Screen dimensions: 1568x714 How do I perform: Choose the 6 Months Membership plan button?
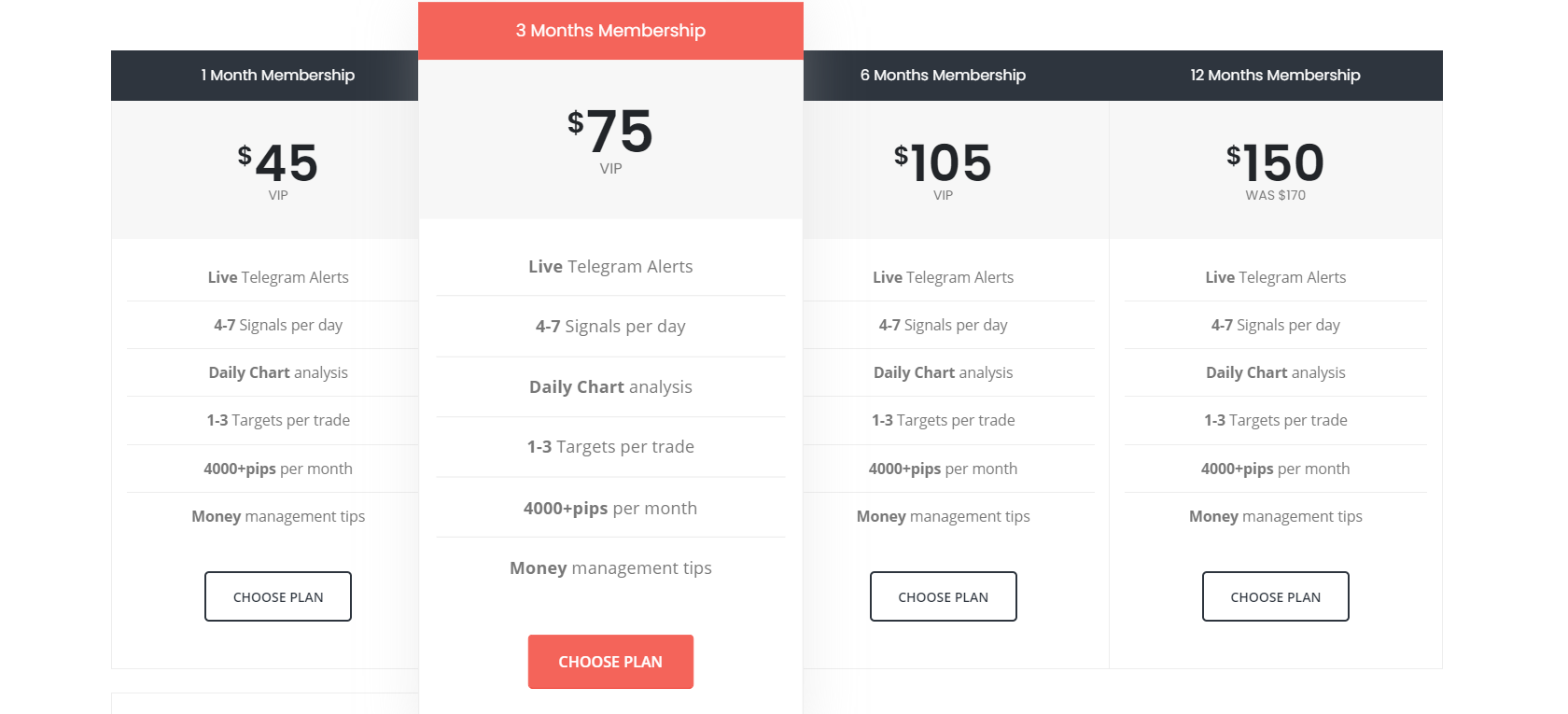click(943, 596)
